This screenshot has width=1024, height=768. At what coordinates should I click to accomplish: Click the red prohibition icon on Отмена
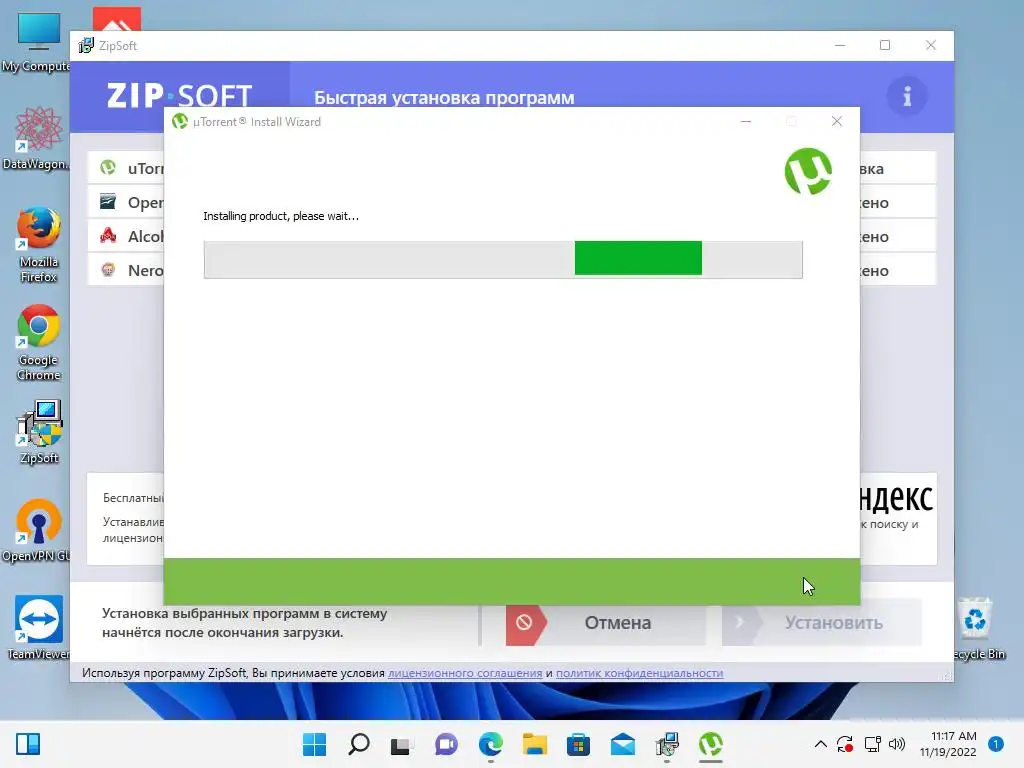524,622
